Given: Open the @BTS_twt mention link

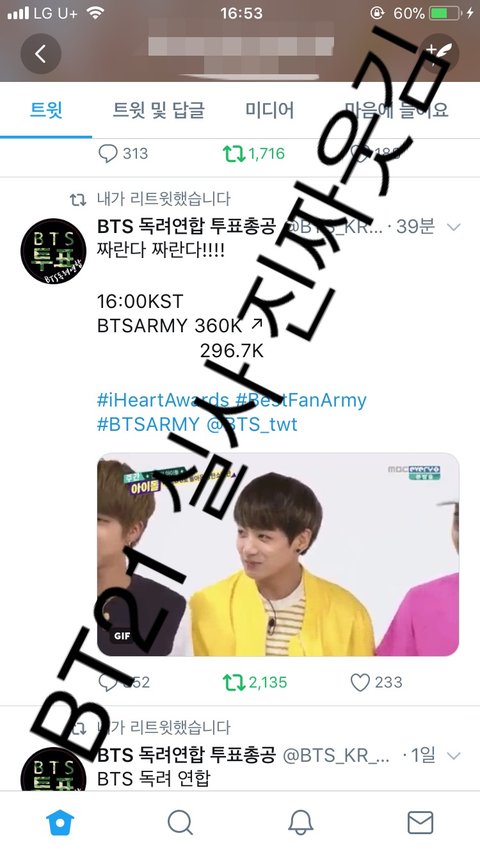Looking at the screenshot, I should coord(252,424).
